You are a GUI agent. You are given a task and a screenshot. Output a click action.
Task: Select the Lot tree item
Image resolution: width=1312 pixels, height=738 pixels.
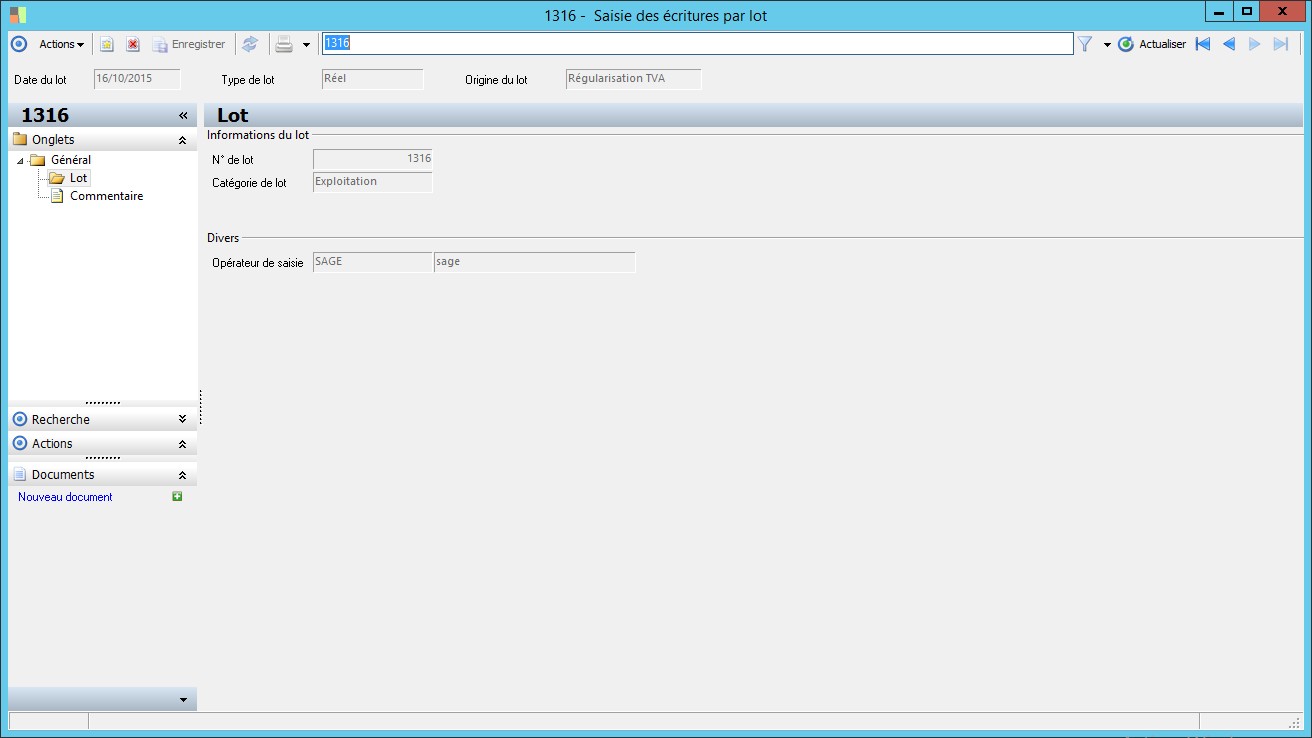[79, 178]
